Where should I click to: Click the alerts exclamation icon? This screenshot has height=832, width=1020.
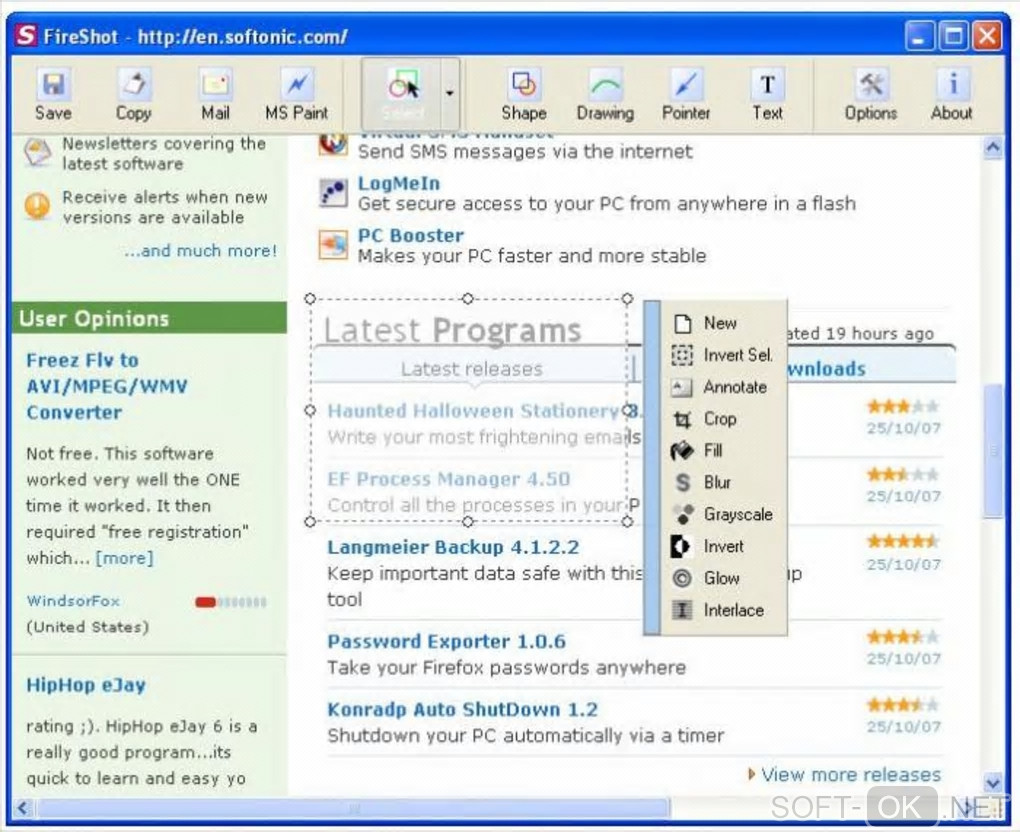tap(37, 207)
